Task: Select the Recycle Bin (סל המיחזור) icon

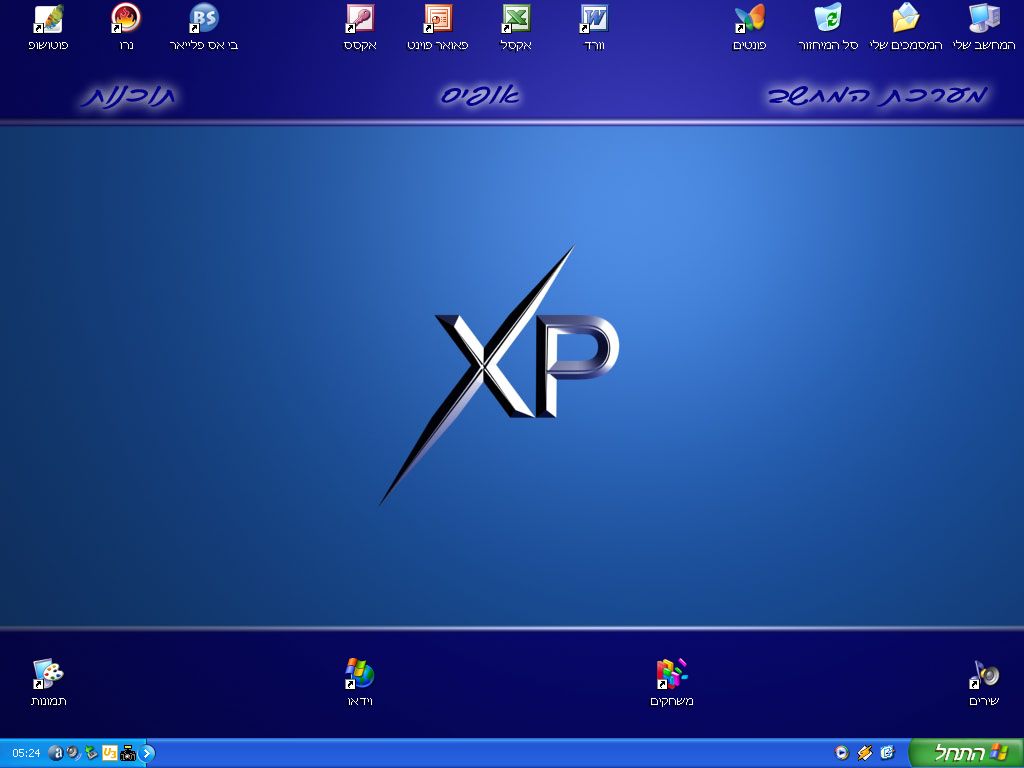Action: click(x=828, y=27)
